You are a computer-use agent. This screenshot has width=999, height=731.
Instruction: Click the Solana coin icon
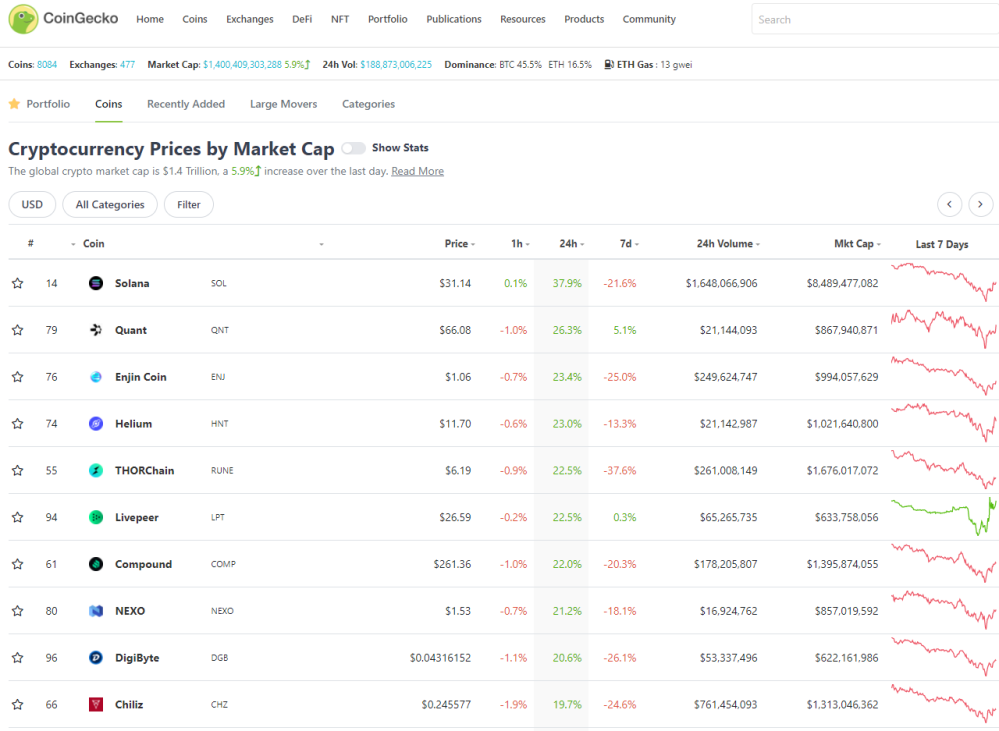(96, 283)
